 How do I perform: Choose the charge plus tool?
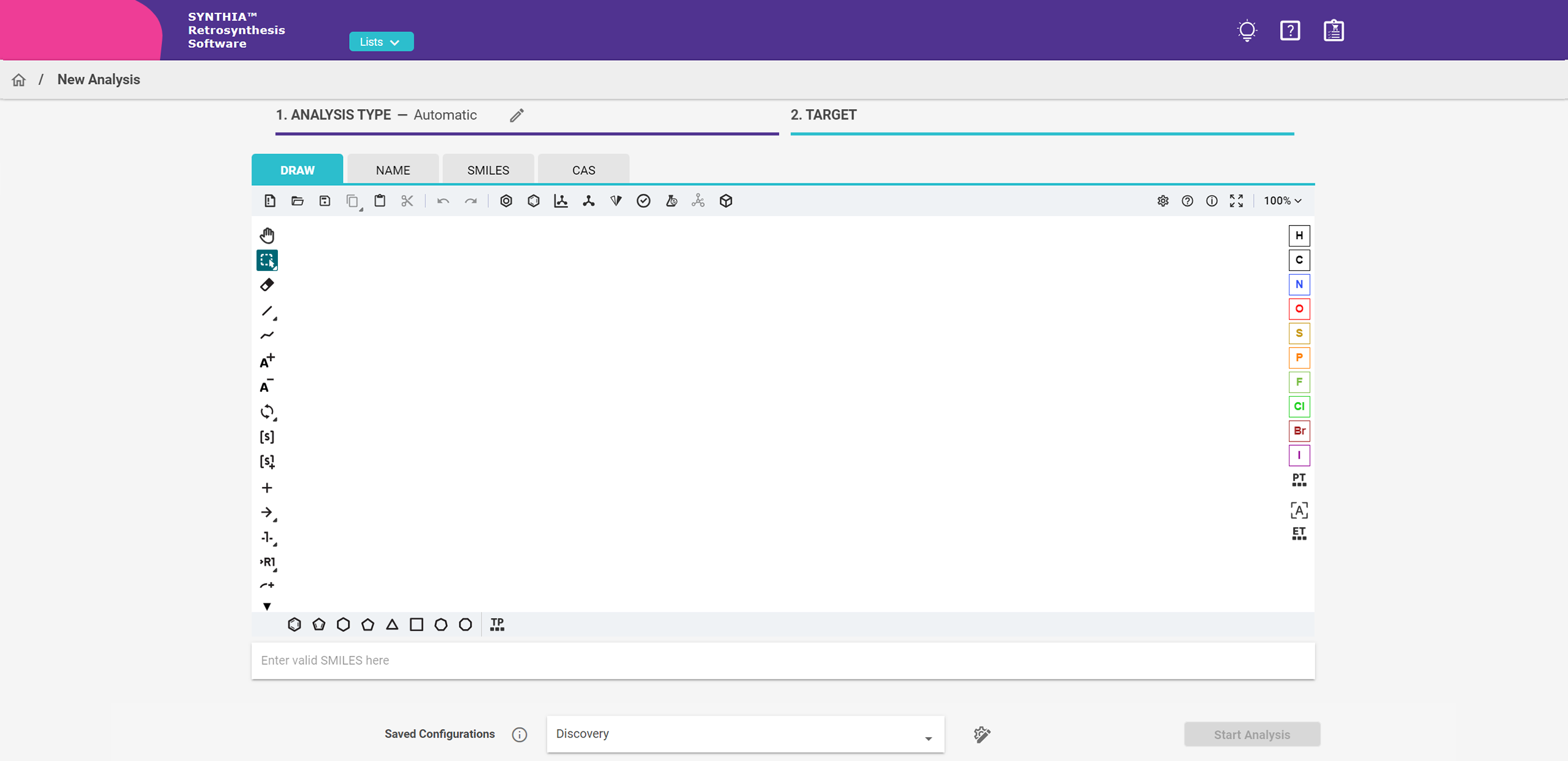[267, 361]
